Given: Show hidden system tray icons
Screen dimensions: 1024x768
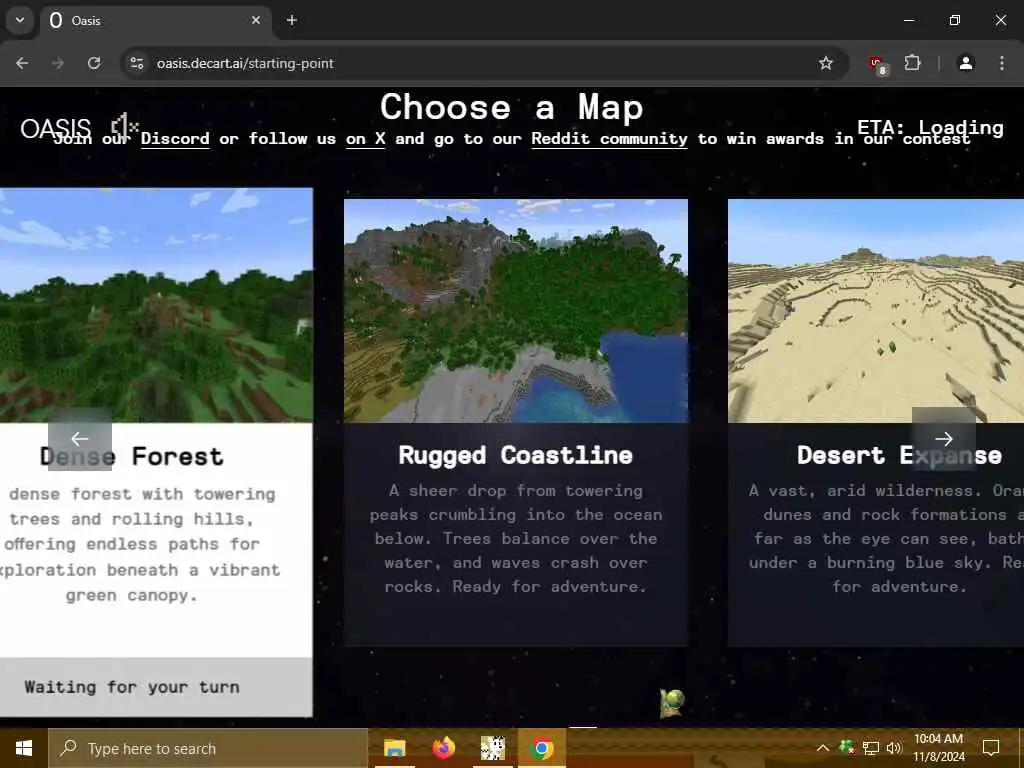Looking at the screenshot, I should coord(823,748).
